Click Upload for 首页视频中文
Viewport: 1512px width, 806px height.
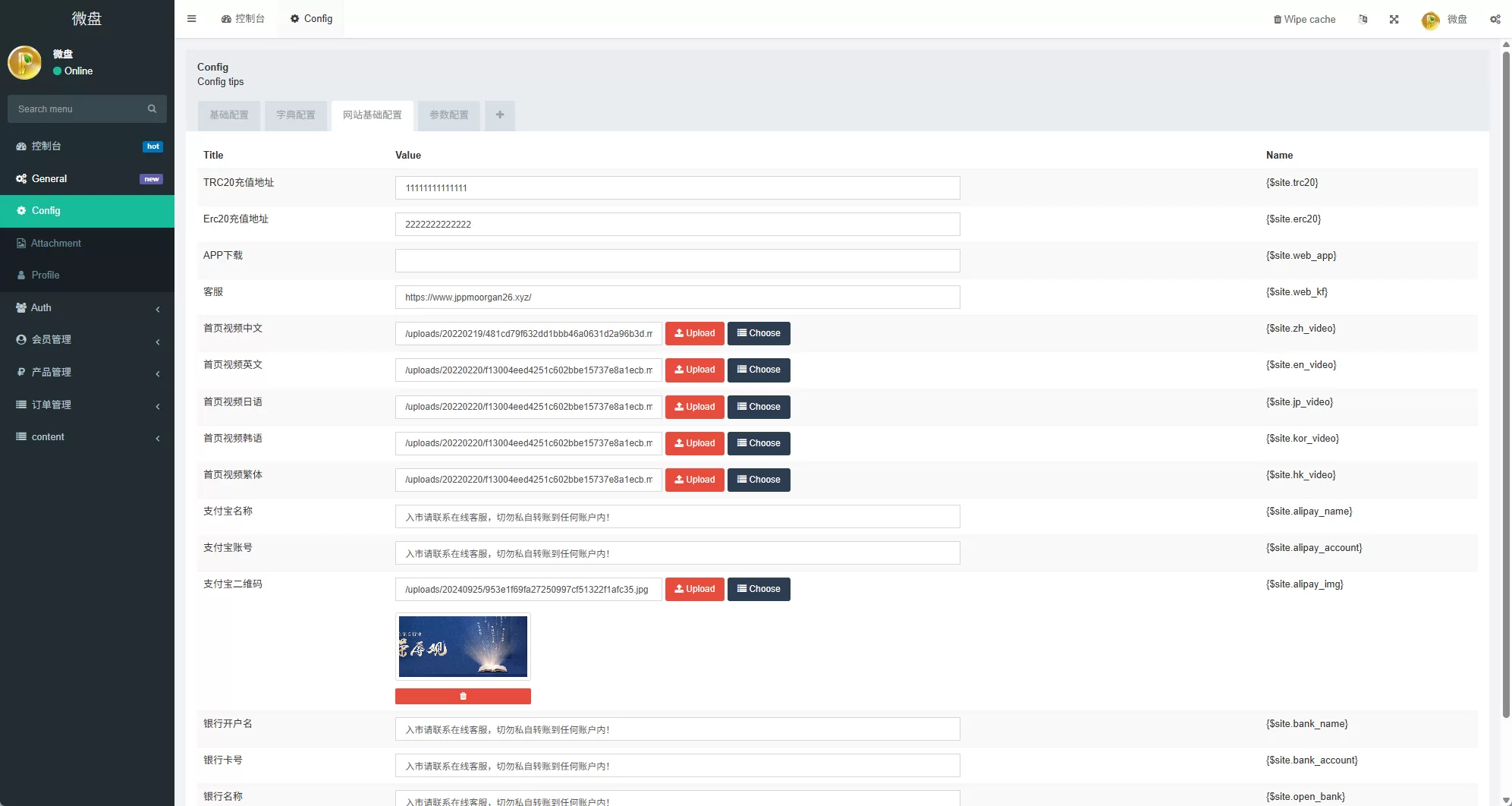[x=694, y=333]
